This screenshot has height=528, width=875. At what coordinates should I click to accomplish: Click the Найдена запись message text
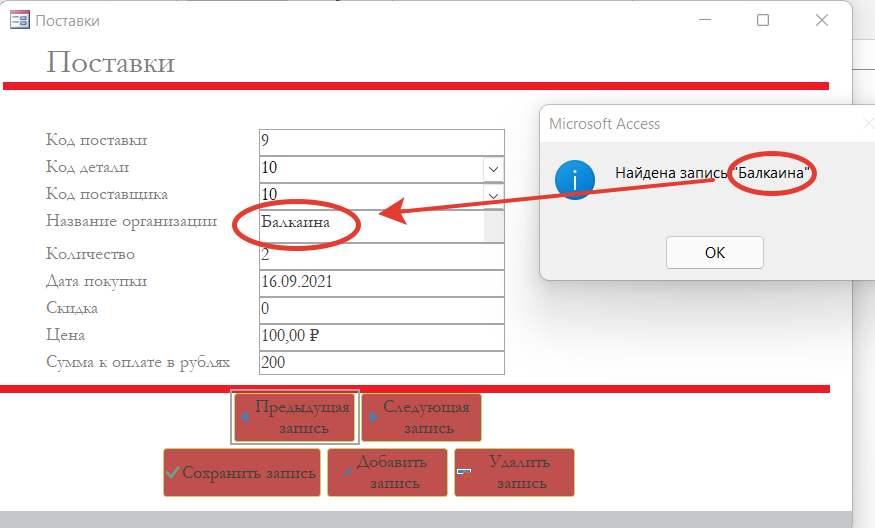713,173
